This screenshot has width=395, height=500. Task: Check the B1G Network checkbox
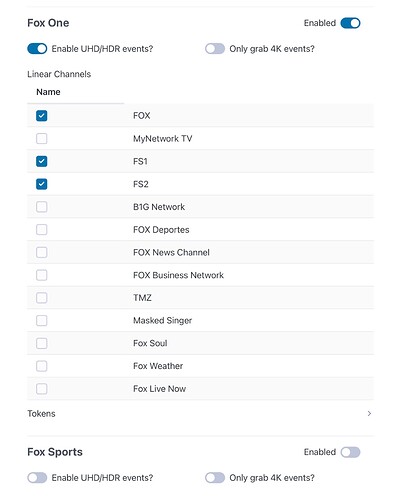click(x=42, y=207)
